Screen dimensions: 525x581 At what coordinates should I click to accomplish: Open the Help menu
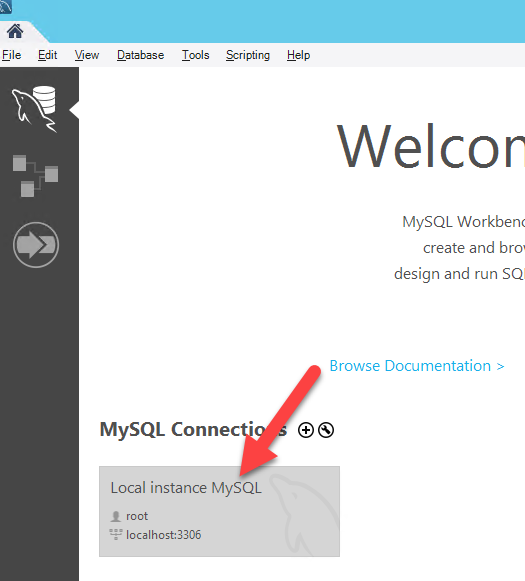pos(298,55)
